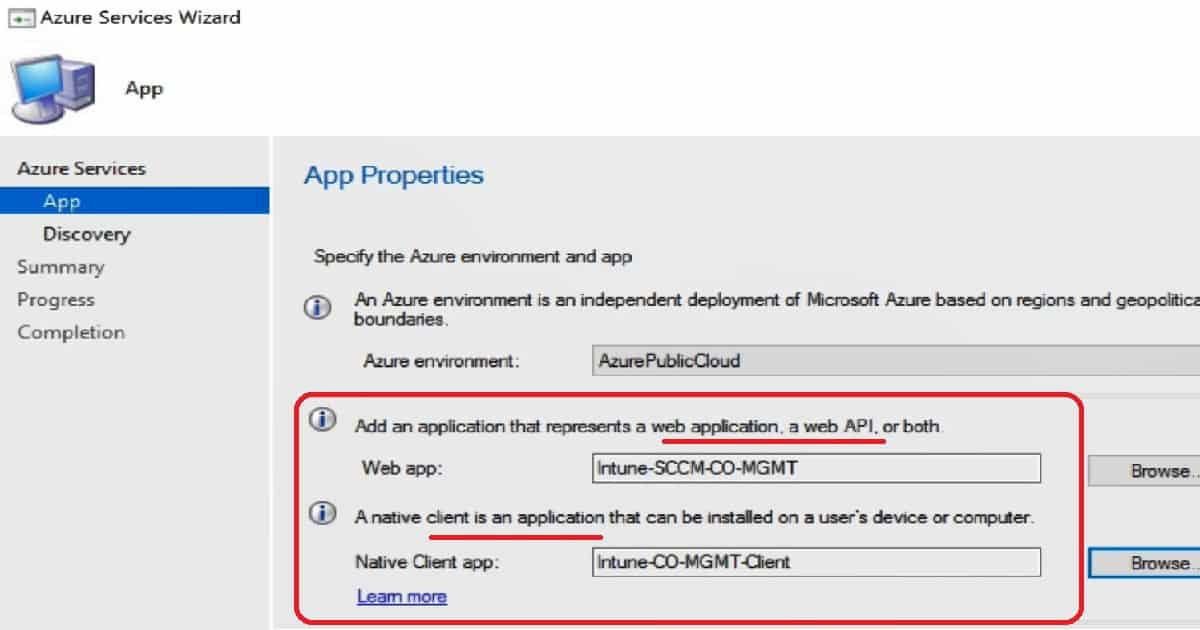This screenshot has width=1200, height=630.
Task: Click the info icon beside Azure environment description
Action: tap(319, 307)
